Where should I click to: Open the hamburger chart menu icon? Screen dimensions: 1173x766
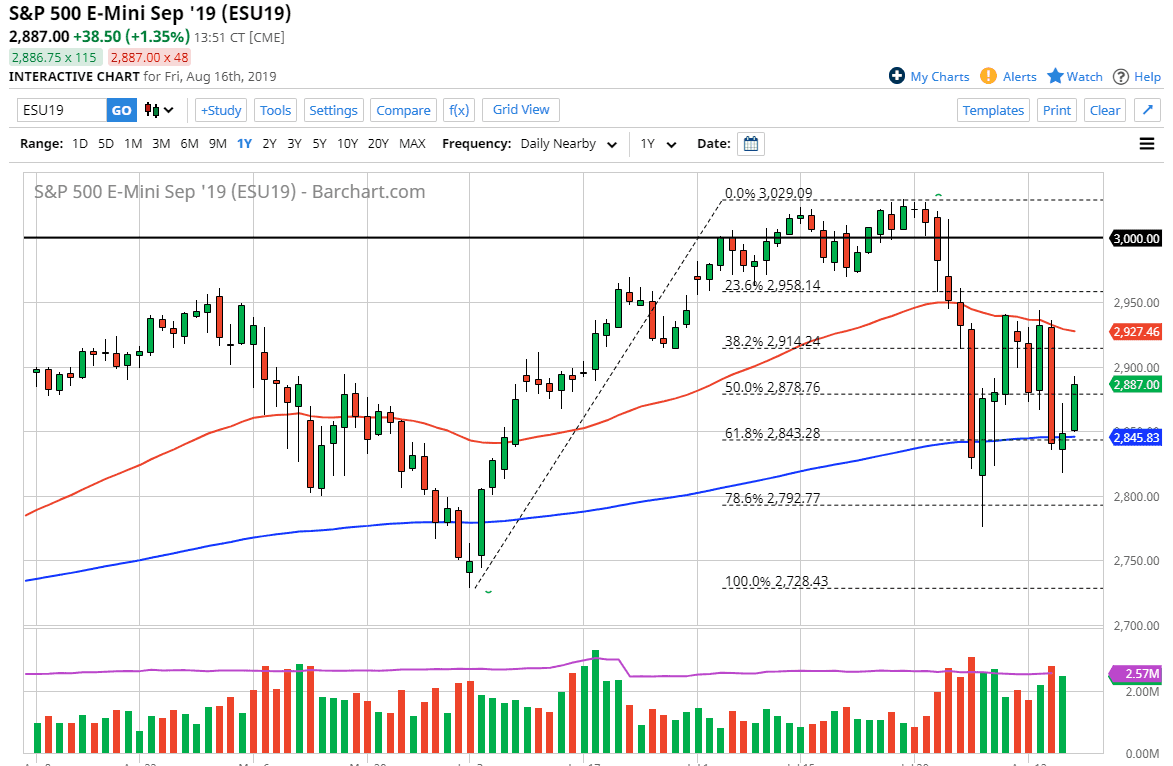[x=1147, y=143]
